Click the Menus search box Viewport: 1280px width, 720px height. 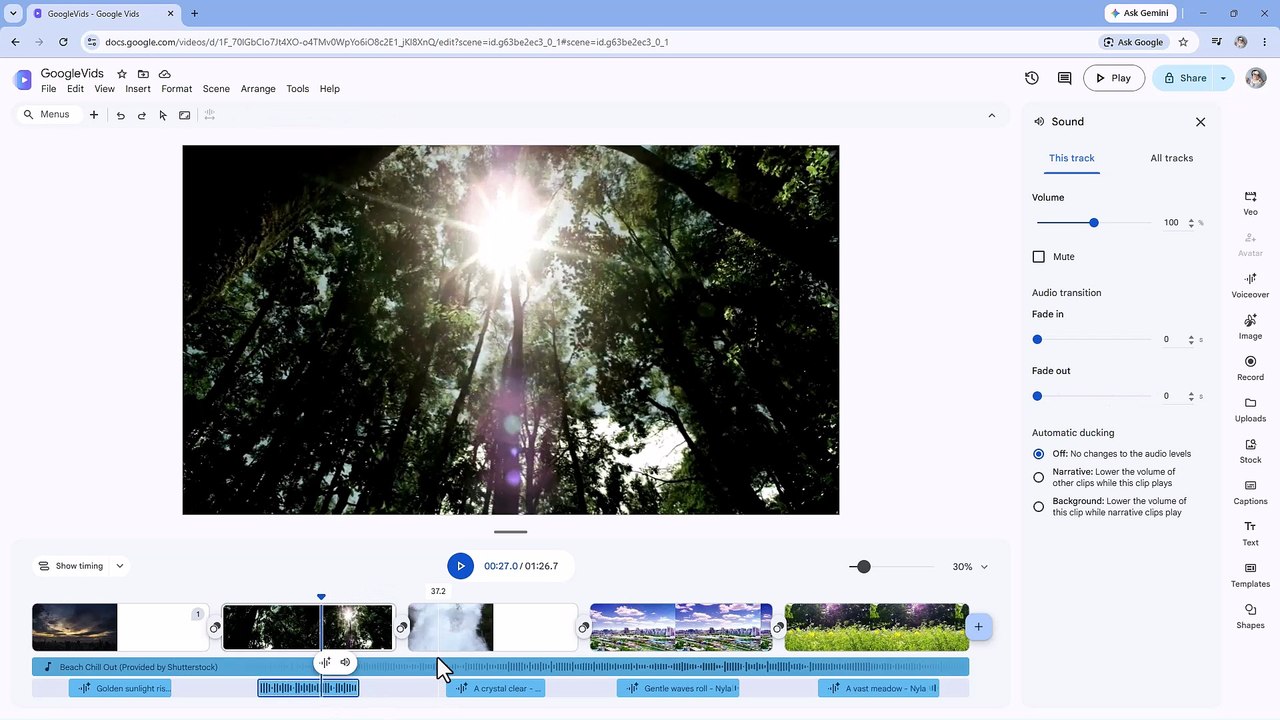tap(47, 115)
